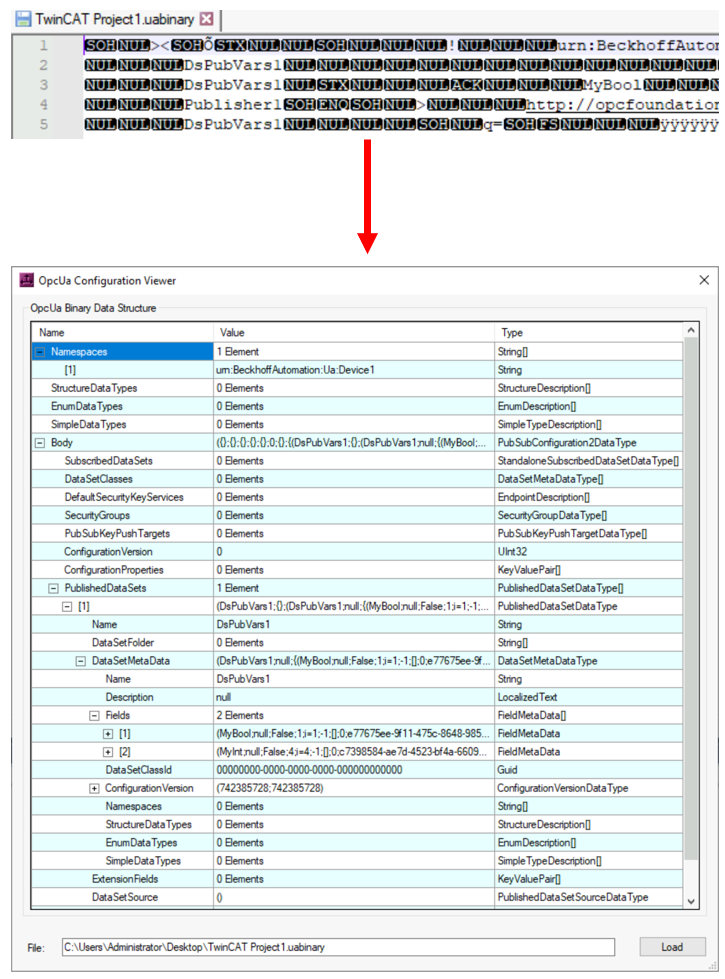Select the DataSetFolder row
The width and height of the screenshot is (725, 979).
tap(357, 642)
